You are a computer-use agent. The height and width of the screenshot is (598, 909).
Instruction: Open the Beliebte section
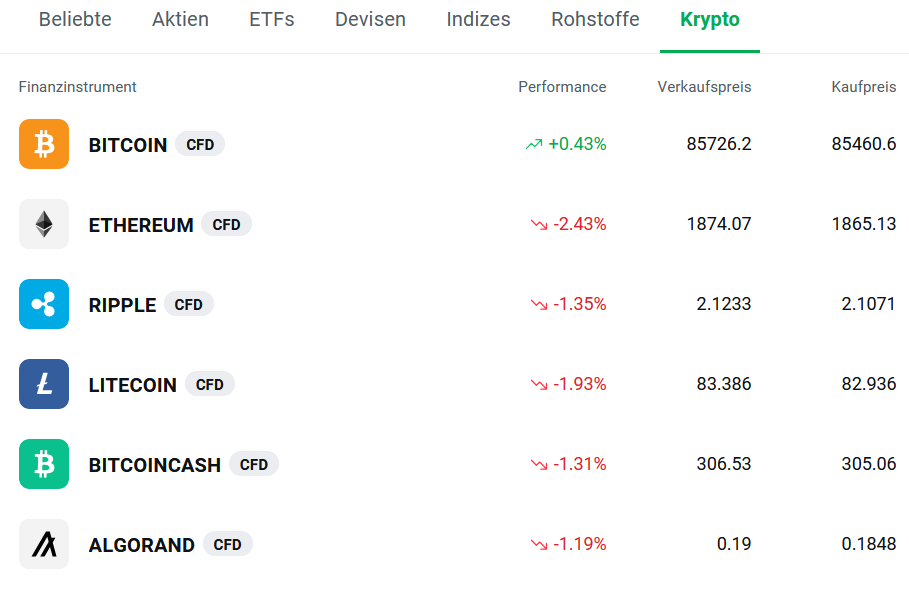(x=75, y=18)
